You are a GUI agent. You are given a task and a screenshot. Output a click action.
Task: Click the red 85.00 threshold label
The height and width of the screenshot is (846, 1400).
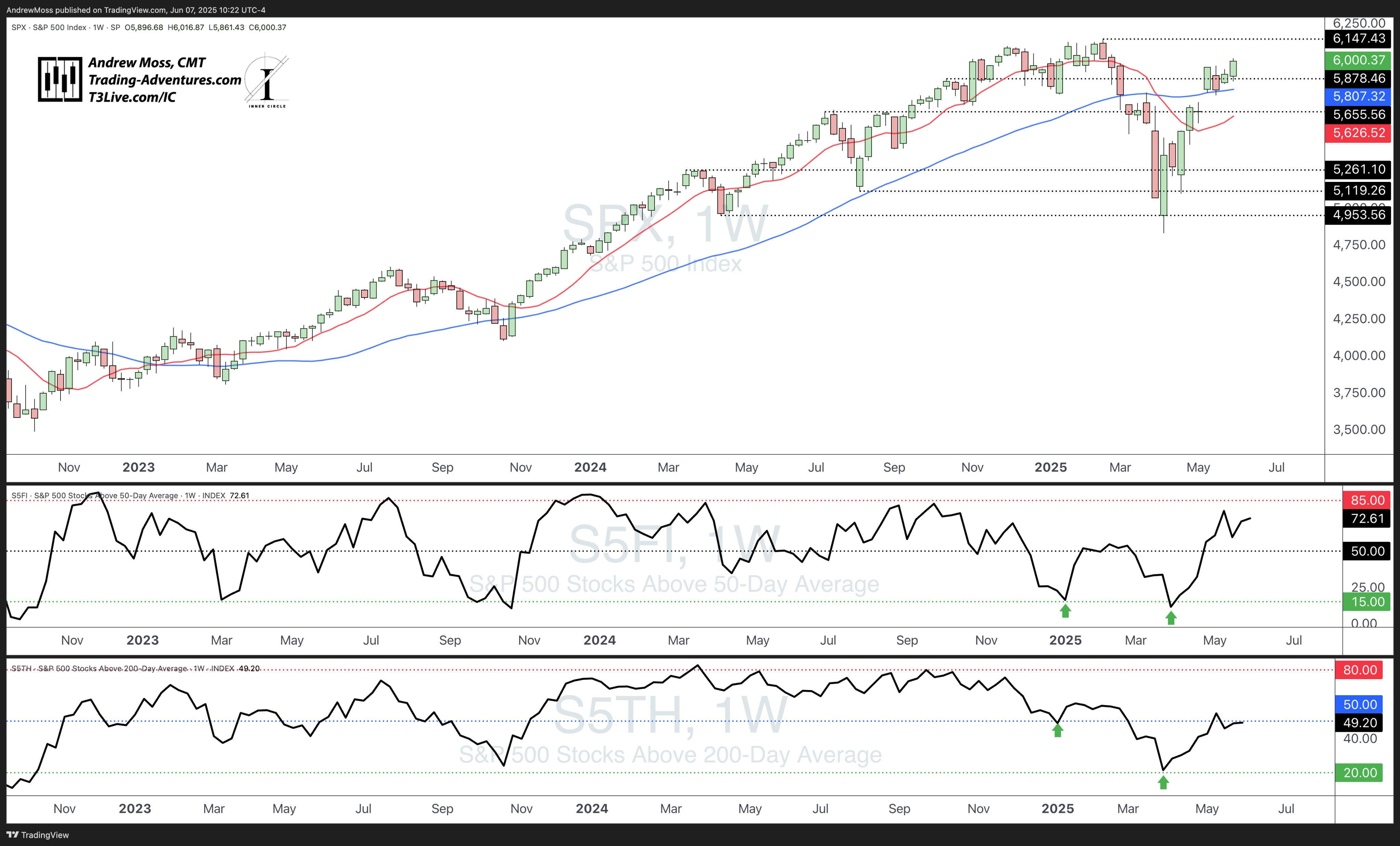(1367, 500)
